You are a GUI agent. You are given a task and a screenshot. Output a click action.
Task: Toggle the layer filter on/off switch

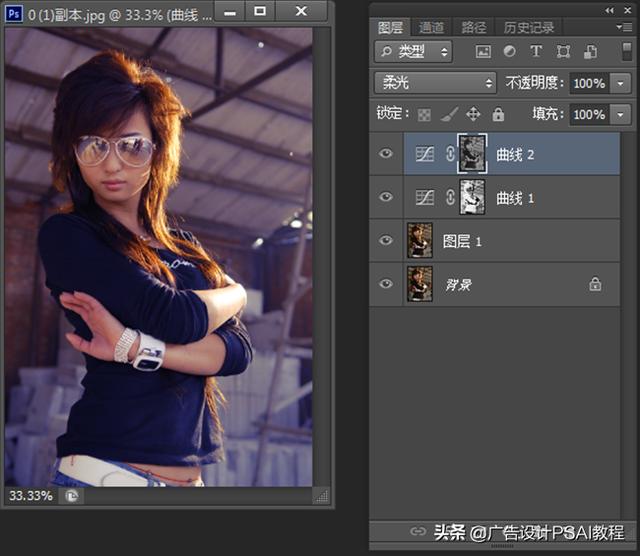coord(627,52)
